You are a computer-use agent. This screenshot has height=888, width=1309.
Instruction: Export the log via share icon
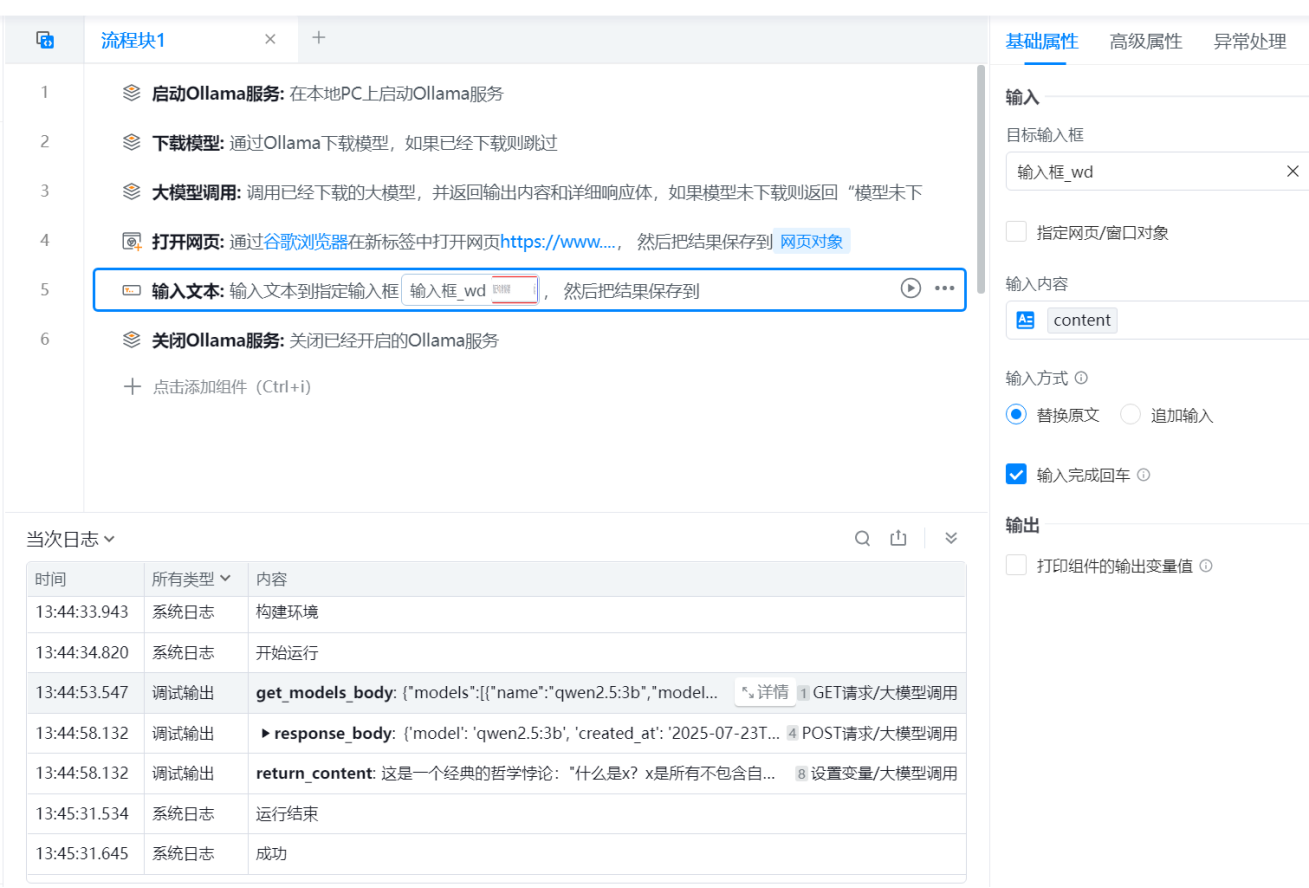pos(898,539)
